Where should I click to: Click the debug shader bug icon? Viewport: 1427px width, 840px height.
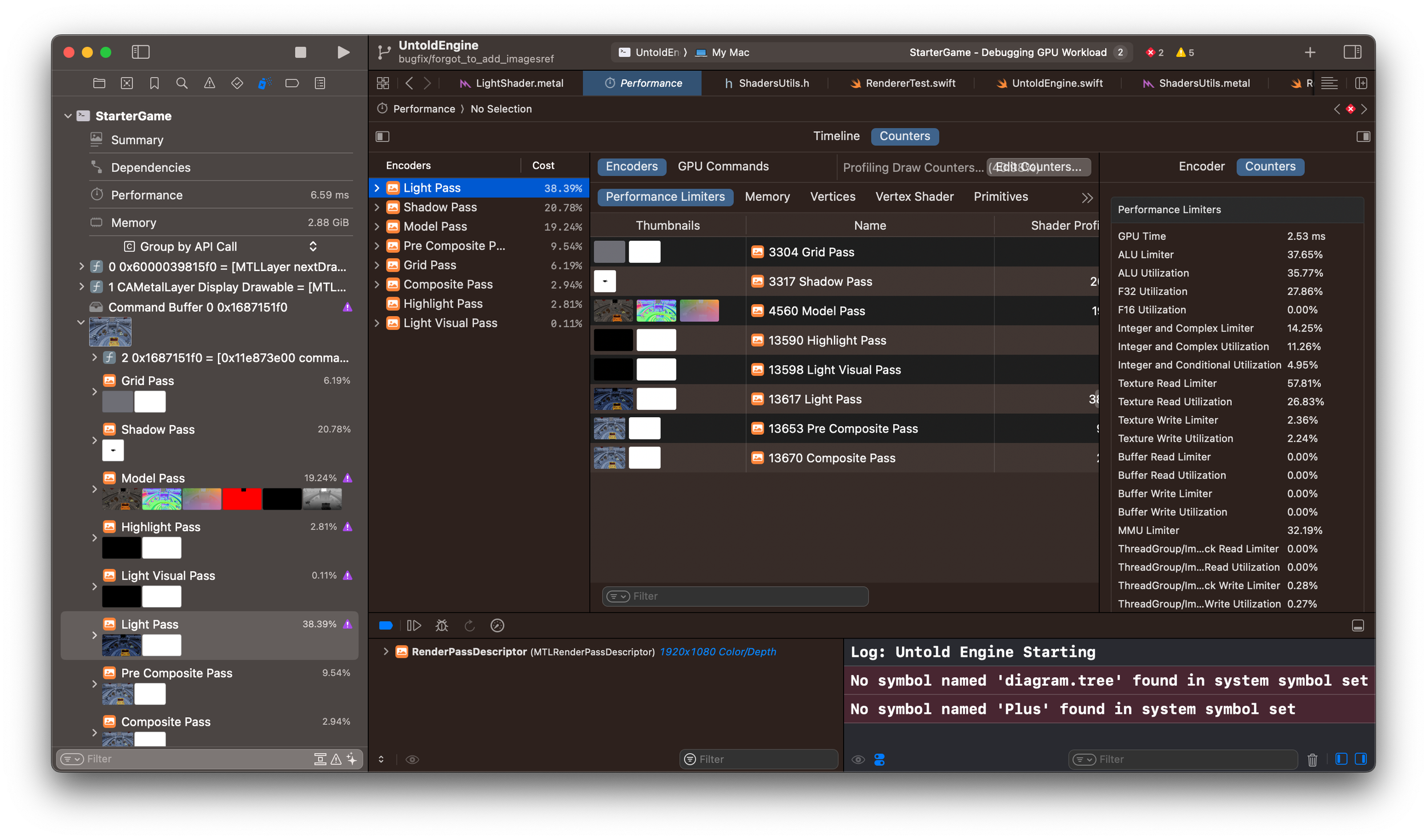point(442,625)
